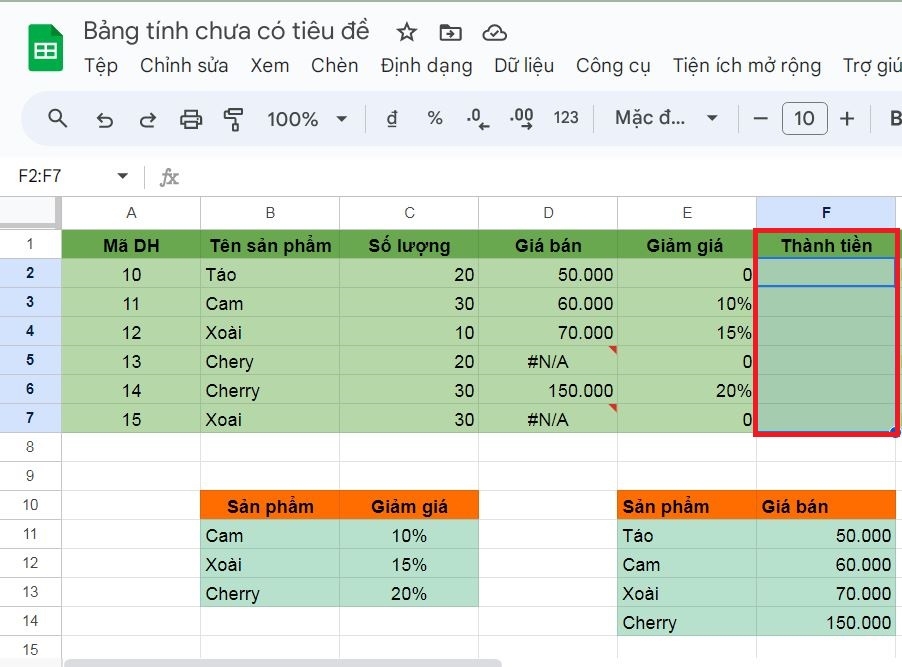Open the Chèn menu

click(334, 66)
